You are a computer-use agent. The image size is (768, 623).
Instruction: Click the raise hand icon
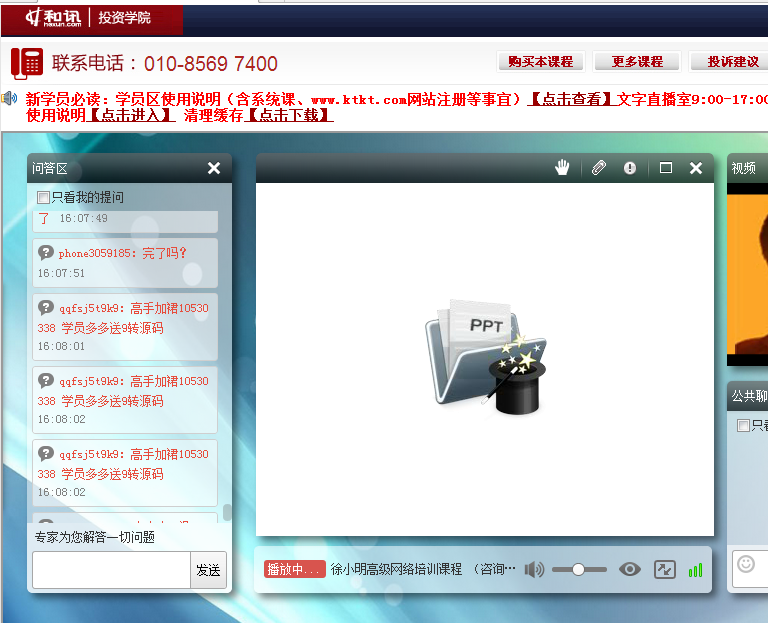(563, 168)
